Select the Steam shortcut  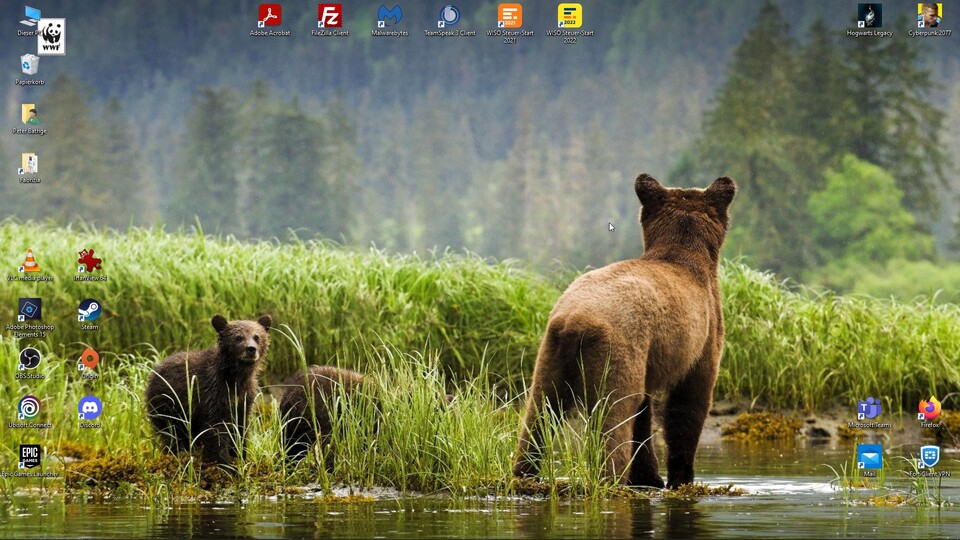click(x=89, y=314)
